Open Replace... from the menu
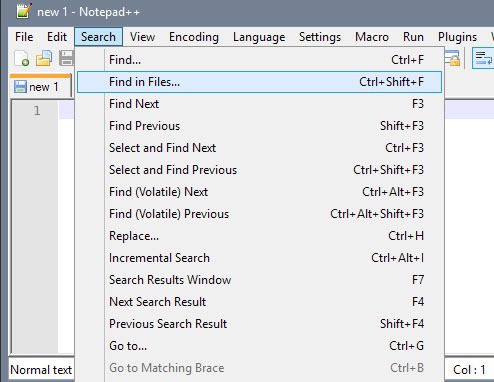The width and height of the screenshot is (494, 382). click(x=259, y=236)
